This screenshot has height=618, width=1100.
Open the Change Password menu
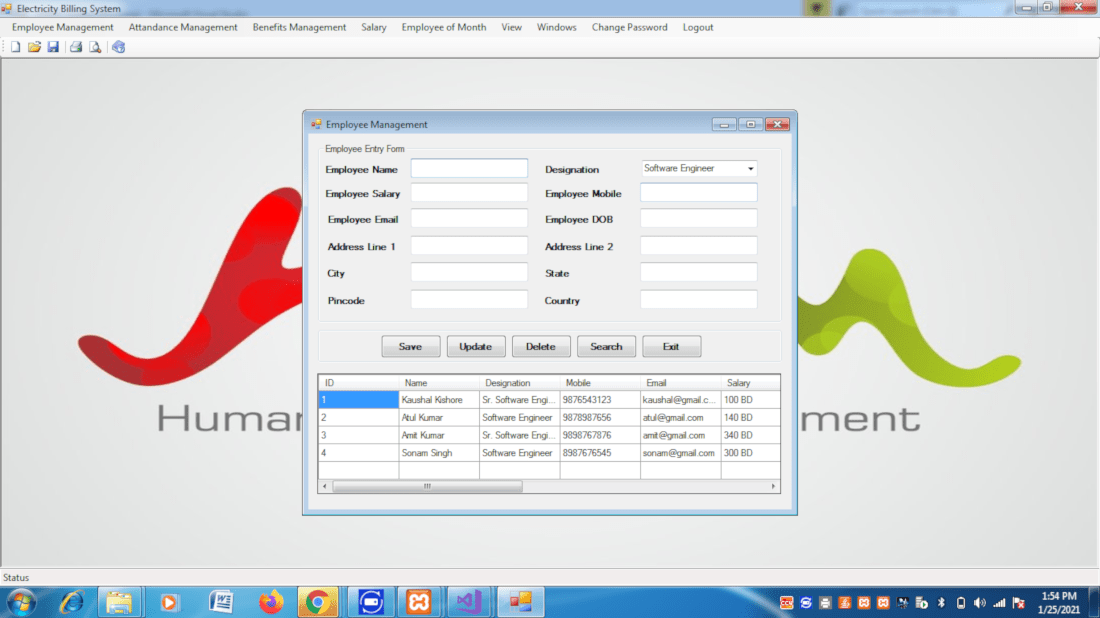coord(629,27)
